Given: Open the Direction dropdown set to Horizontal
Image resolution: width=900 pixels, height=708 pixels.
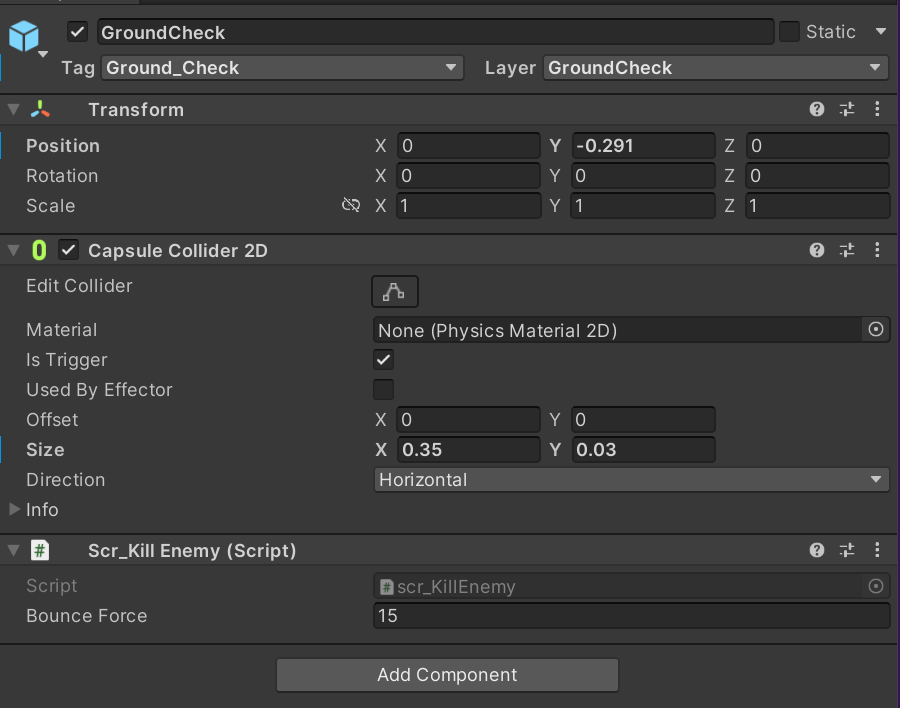Looking at the screenshot, I should pyautogui.click(x=631, y=480).
